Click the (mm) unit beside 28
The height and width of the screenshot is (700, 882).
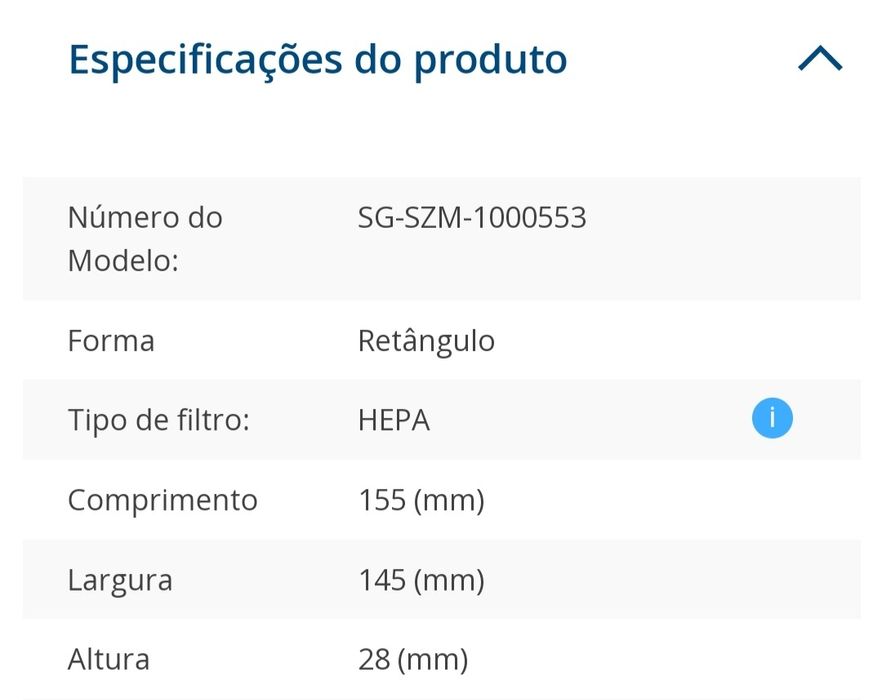(432, 660)
